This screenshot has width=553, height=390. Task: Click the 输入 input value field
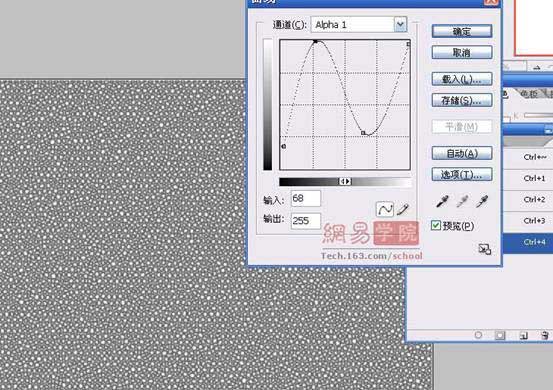306,199
